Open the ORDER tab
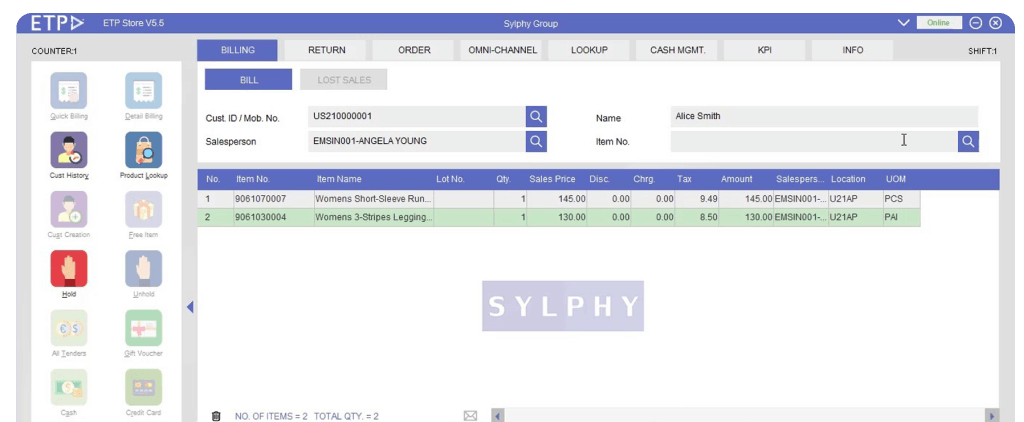Viewport: 1024px width, 422px height. pos(414,50)
